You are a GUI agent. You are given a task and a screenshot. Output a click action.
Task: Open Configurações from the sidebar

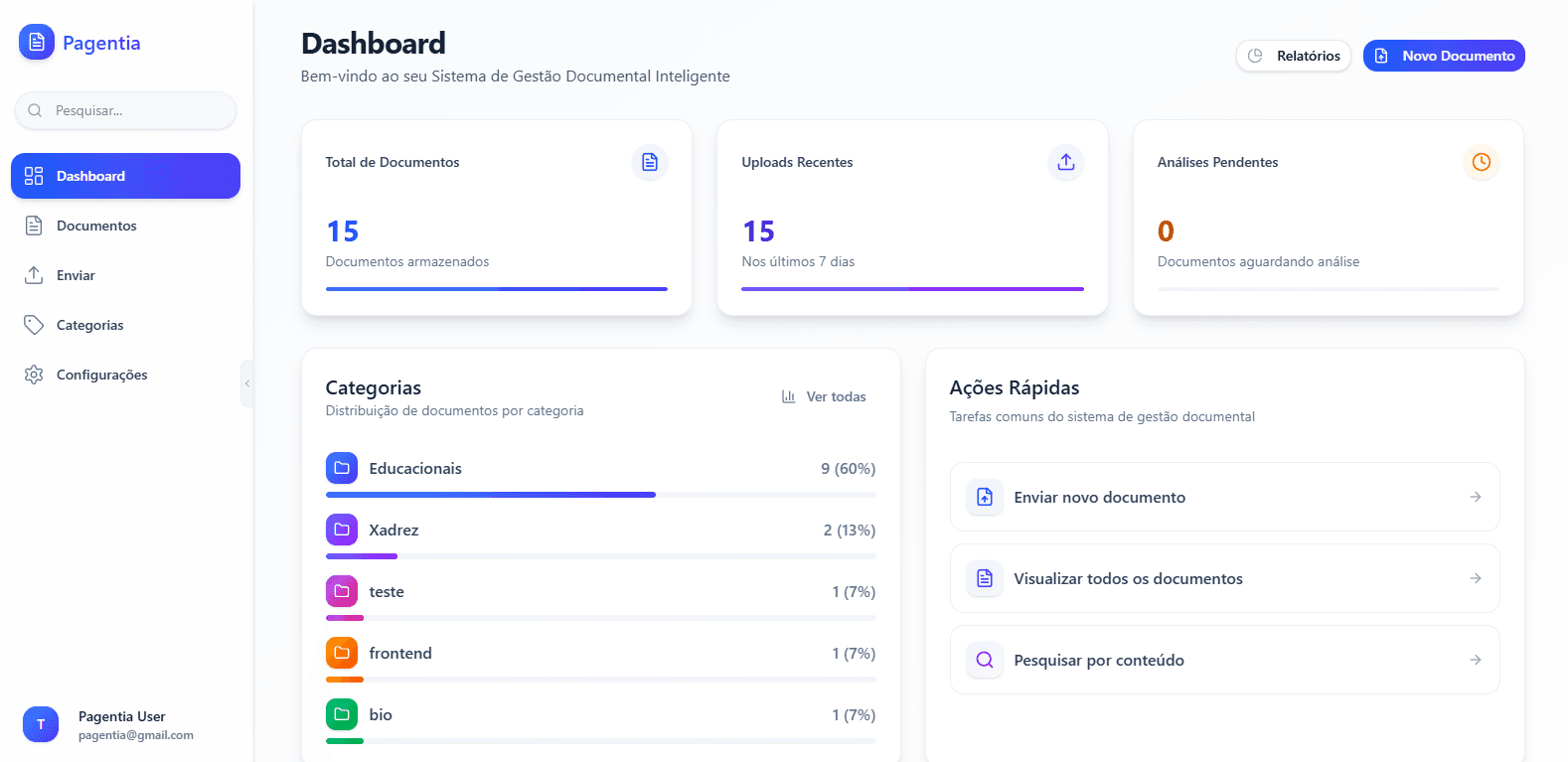101,375
